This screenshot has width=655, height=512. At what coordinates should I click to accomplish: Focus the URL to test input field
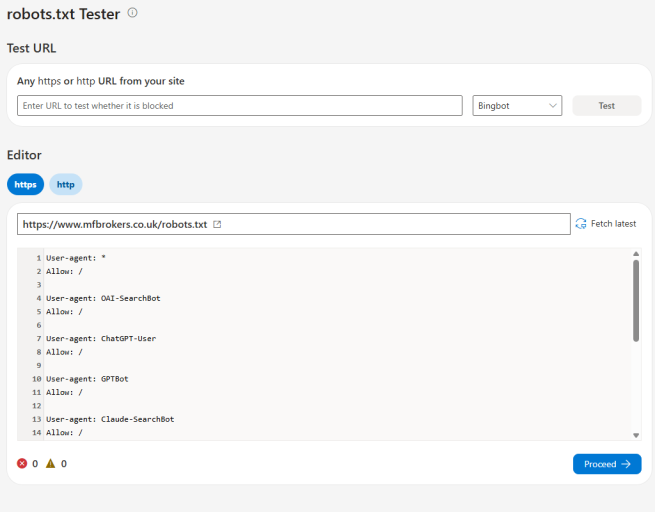tap(240, 106)
